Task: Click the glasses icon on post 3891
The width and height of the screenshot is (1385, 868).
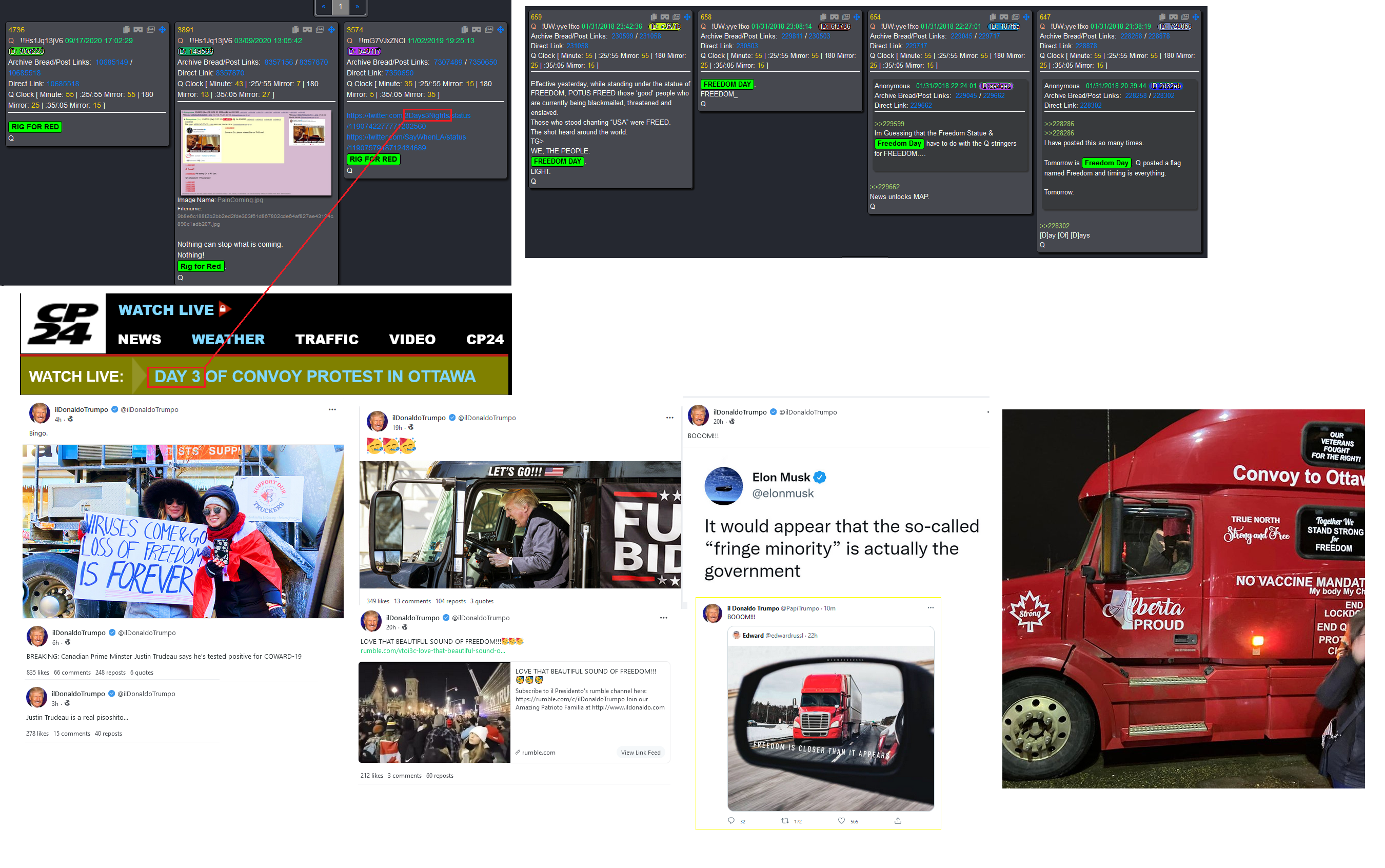Action: coord(308,30)
